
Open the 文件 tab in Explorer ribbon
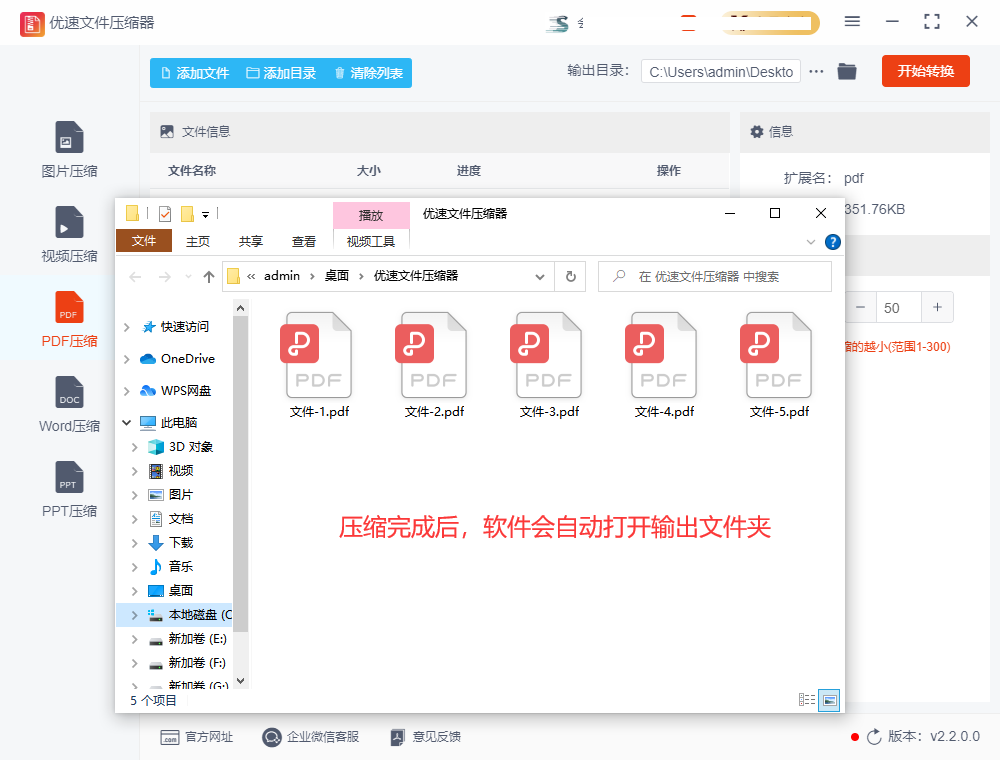(x=143, y=241)
